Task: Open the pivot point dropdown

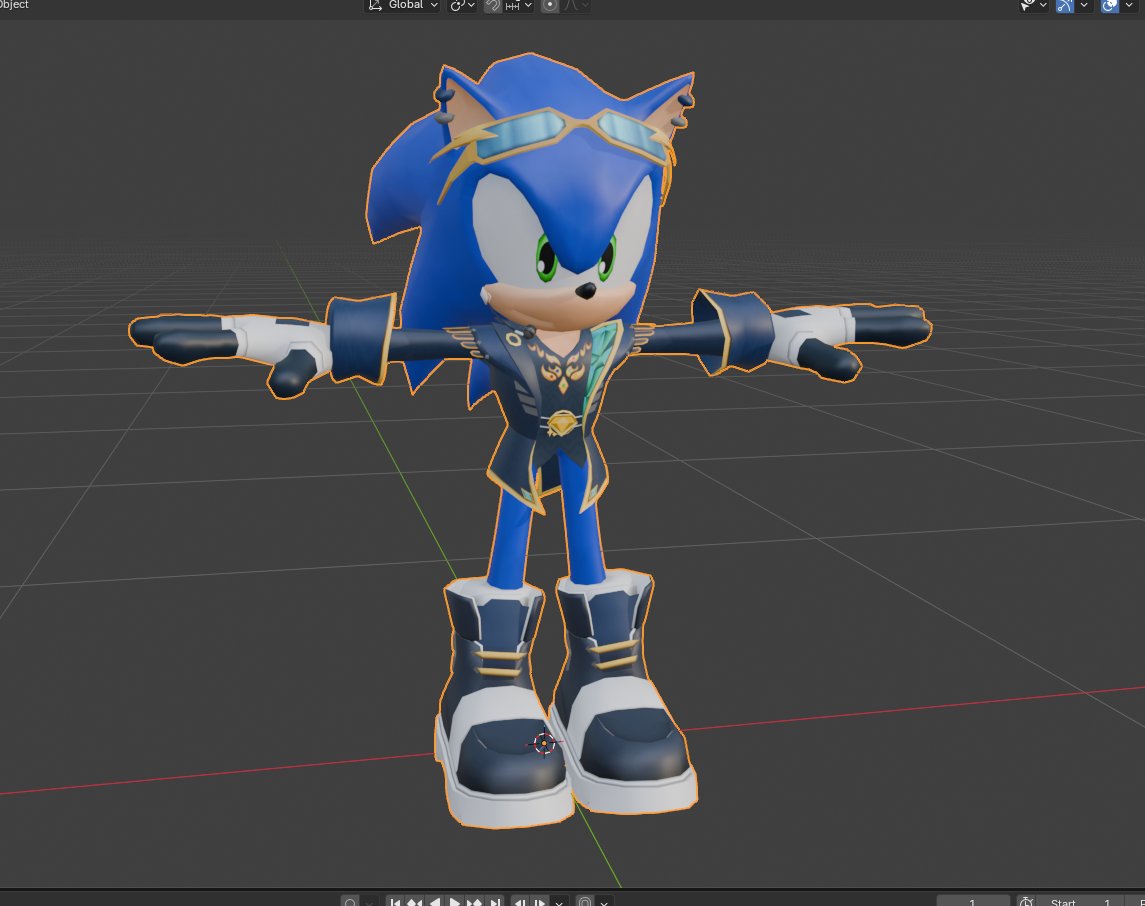Action: [462, 5]
